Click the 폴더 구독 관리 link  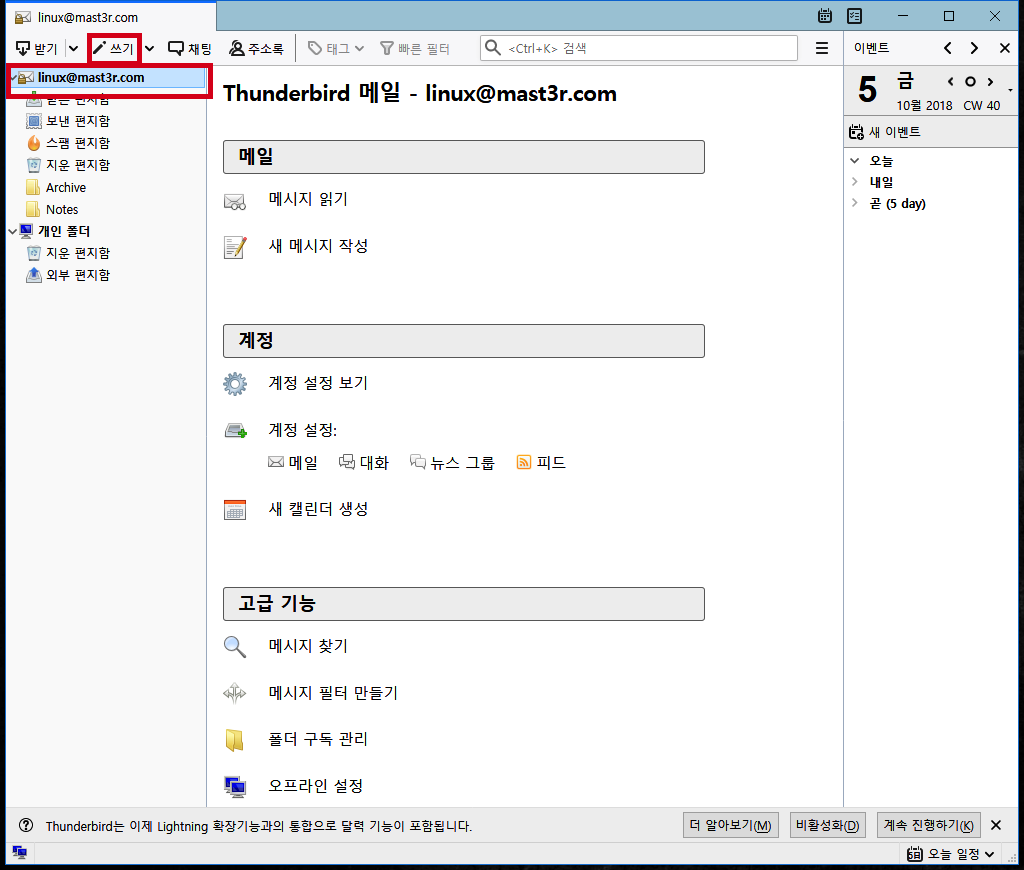318,739
